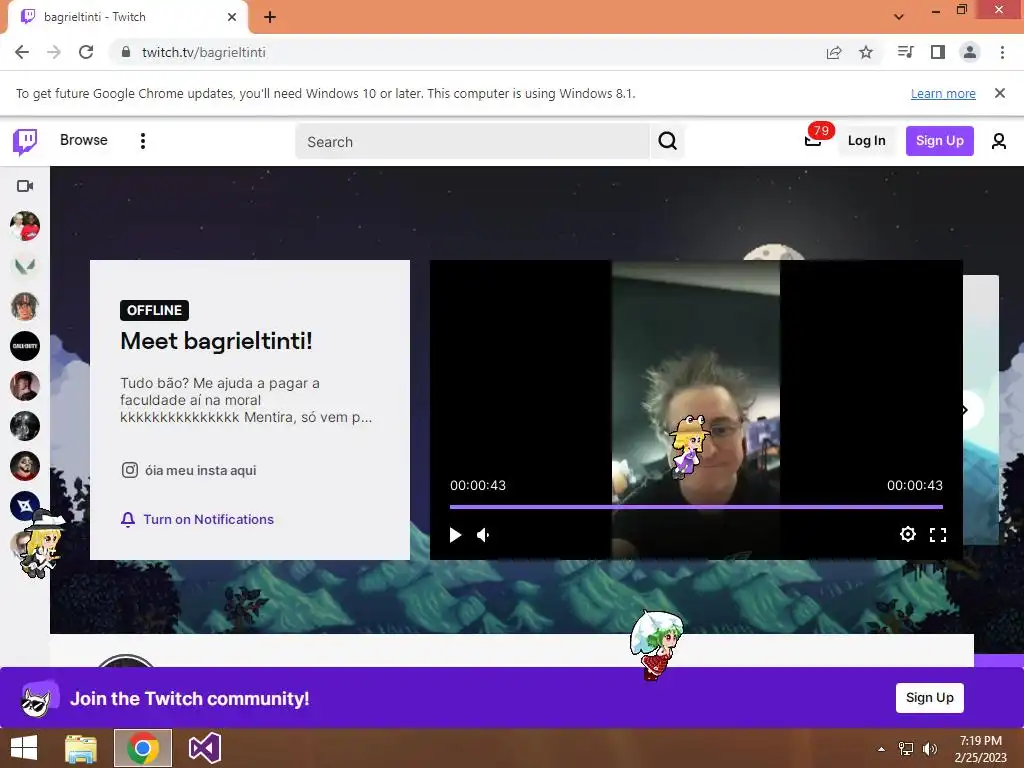
Task: Open the network icon in the system tray
Action: click(906, 749)
